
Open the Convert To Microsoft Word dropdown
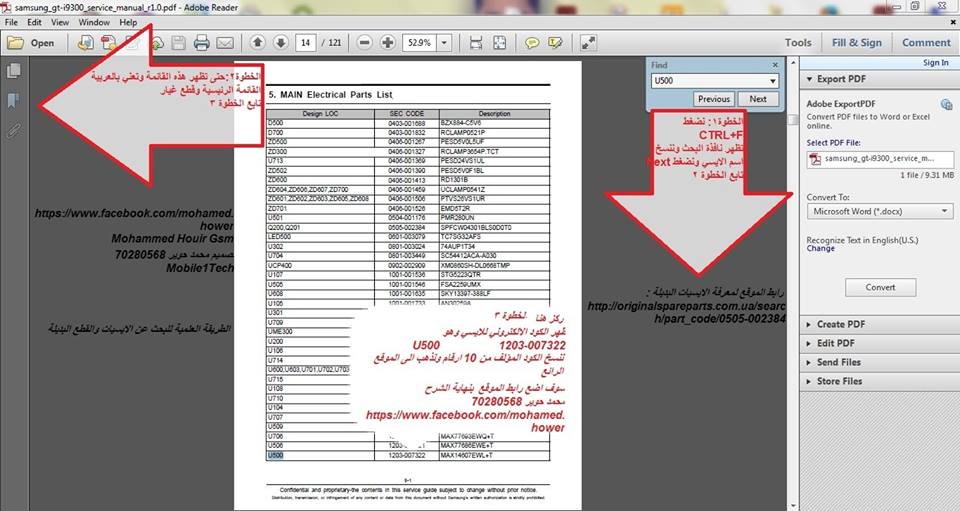tap(880, 211)
